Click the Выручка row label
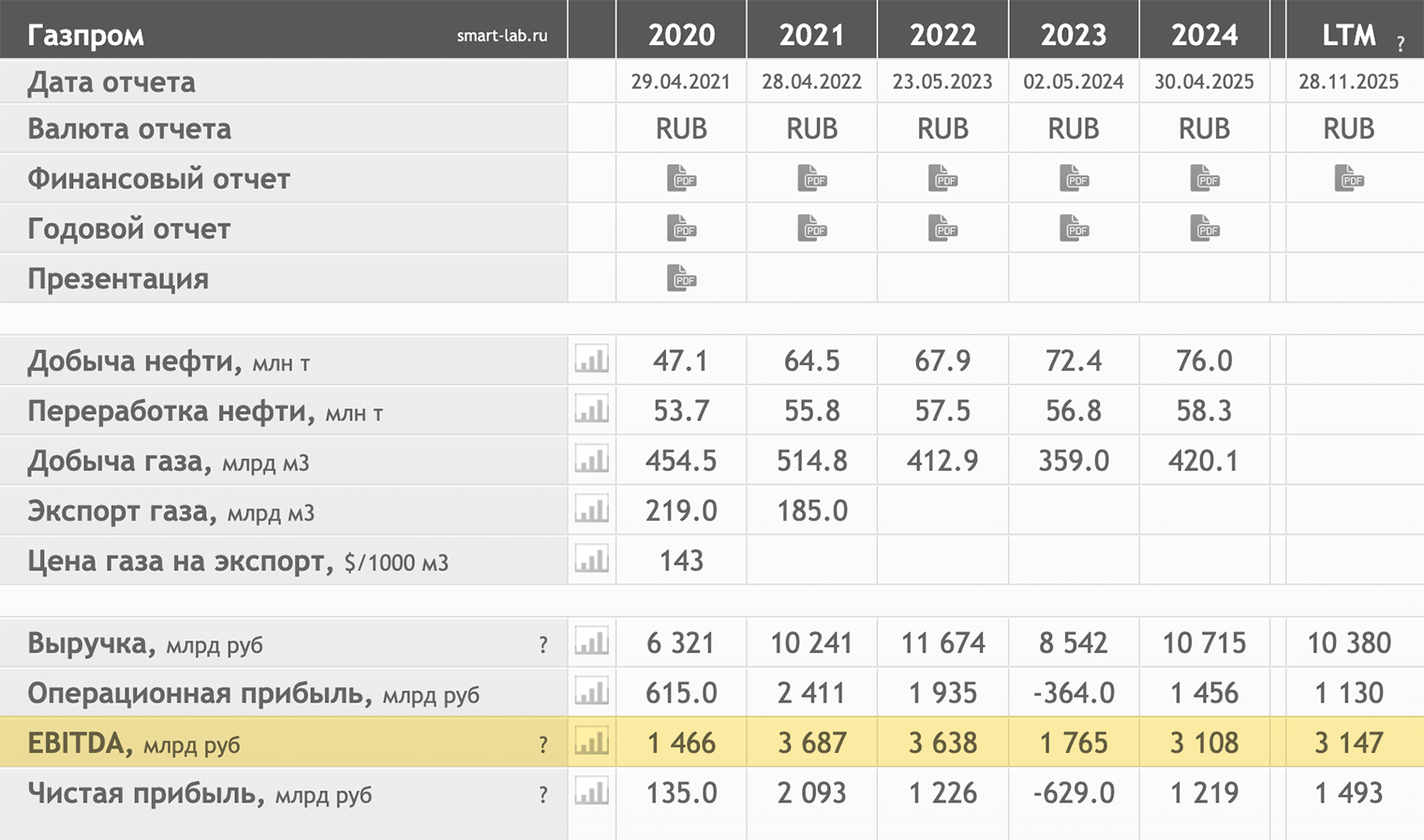 (145, 643)
